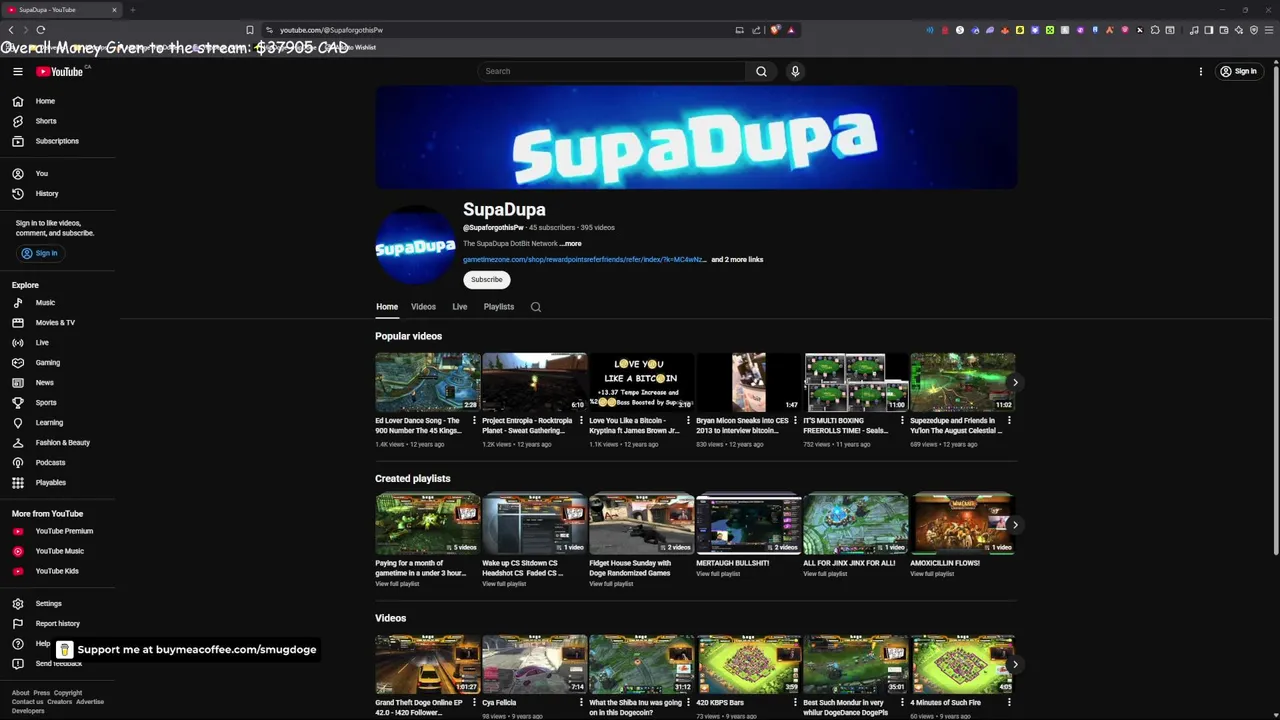The width and height of the screenshot is (1280, 720).
Task: Click in the YouTube search field
Action: (612, 71)
